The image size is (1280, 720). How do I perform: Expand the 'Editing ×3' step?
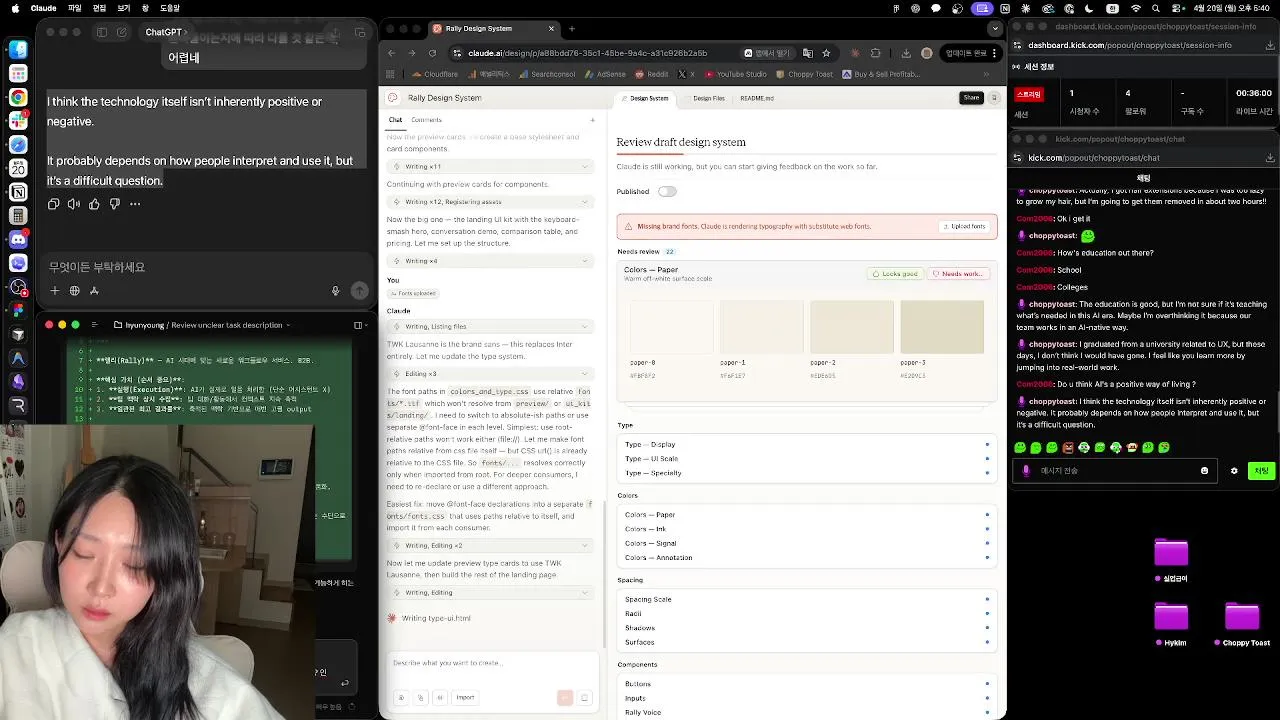[490, 373]
